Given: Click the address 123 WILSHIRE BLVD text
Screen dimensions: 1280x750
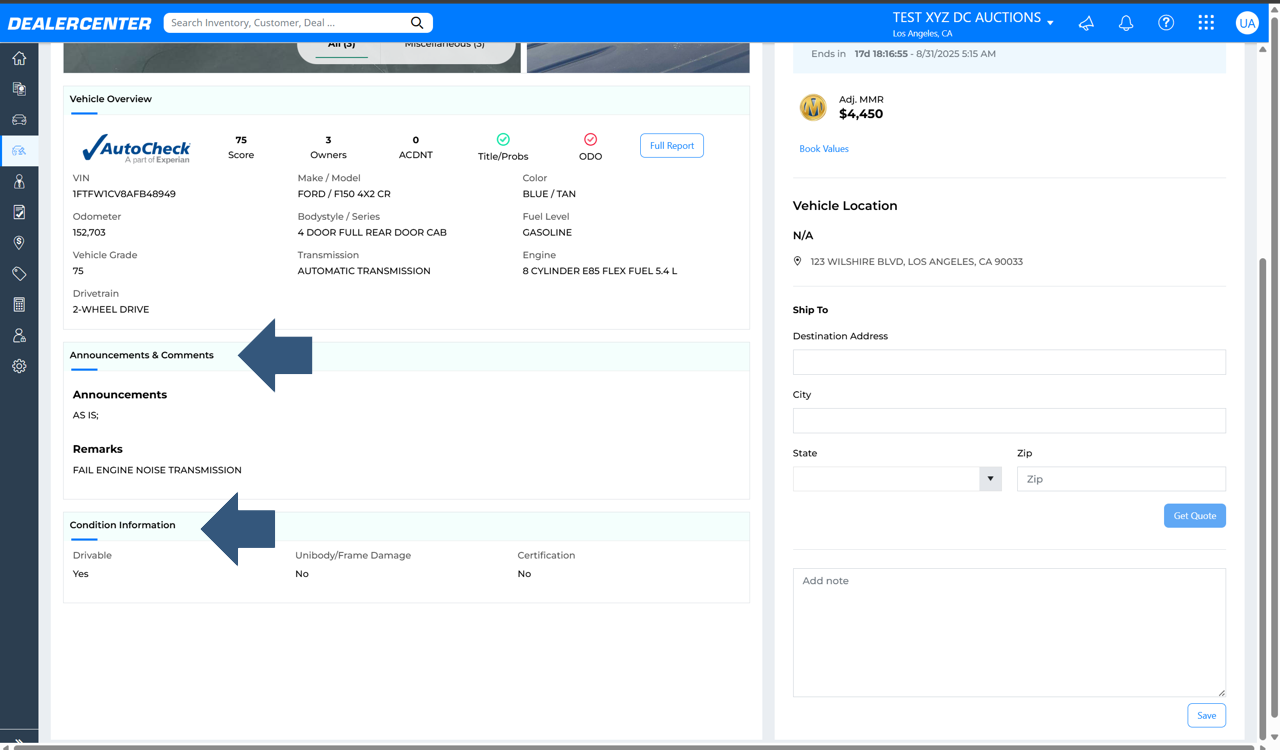Looking at the screenshot, I should click(x=916, y=262).
